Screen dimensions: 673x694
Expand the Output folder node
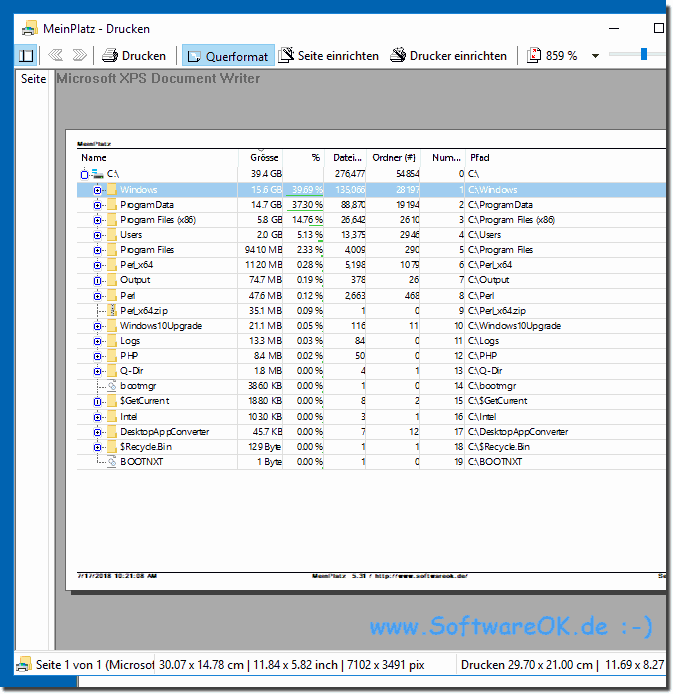[97, 281]
